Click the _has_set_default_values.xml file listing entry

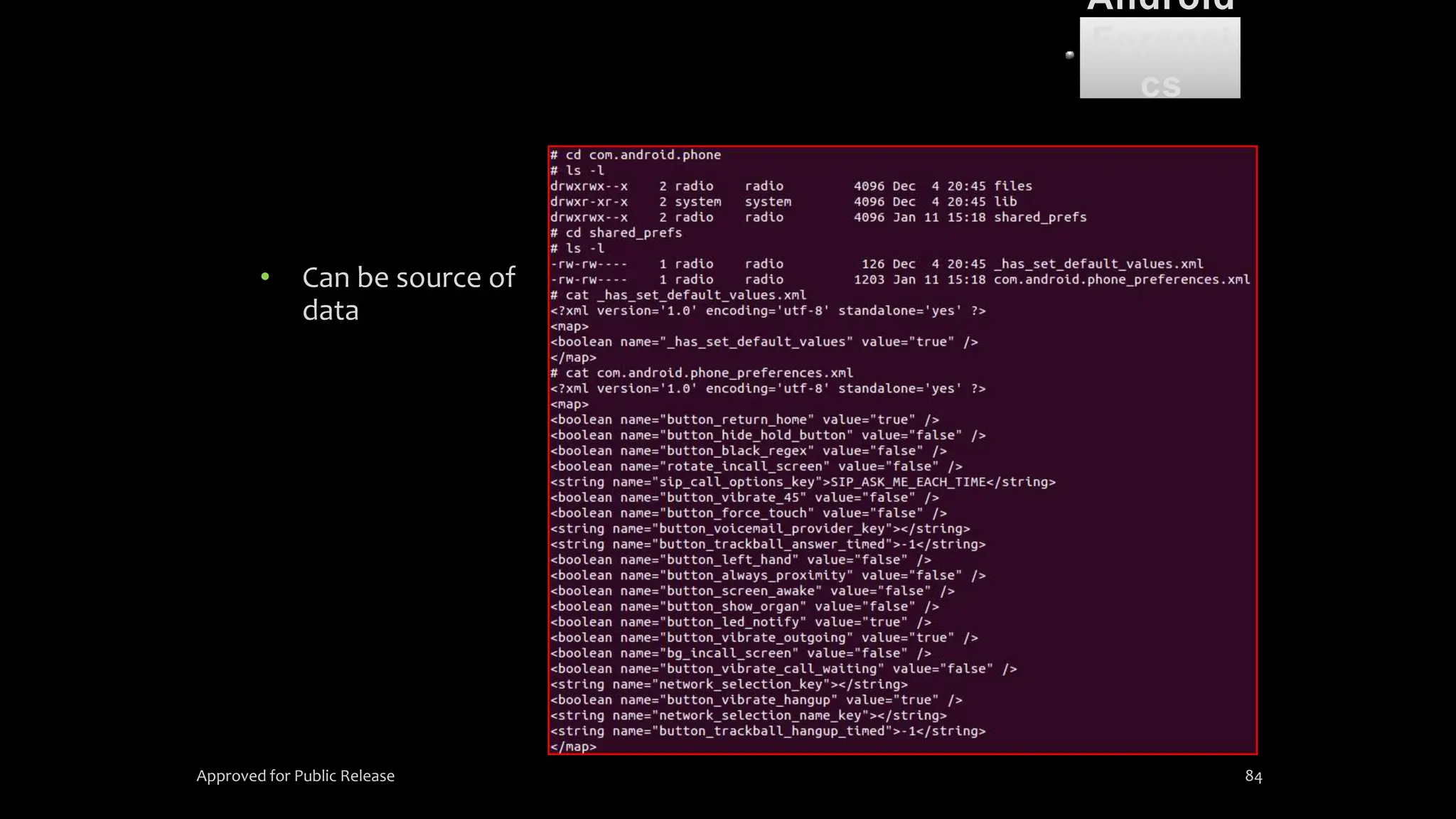pos(1098,264)
